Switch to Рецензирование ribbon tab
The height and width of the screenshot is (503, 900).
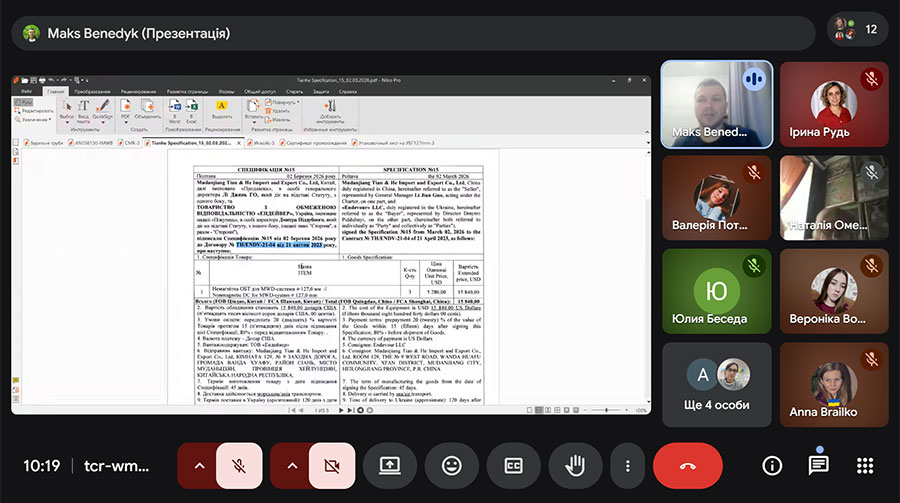138,91
